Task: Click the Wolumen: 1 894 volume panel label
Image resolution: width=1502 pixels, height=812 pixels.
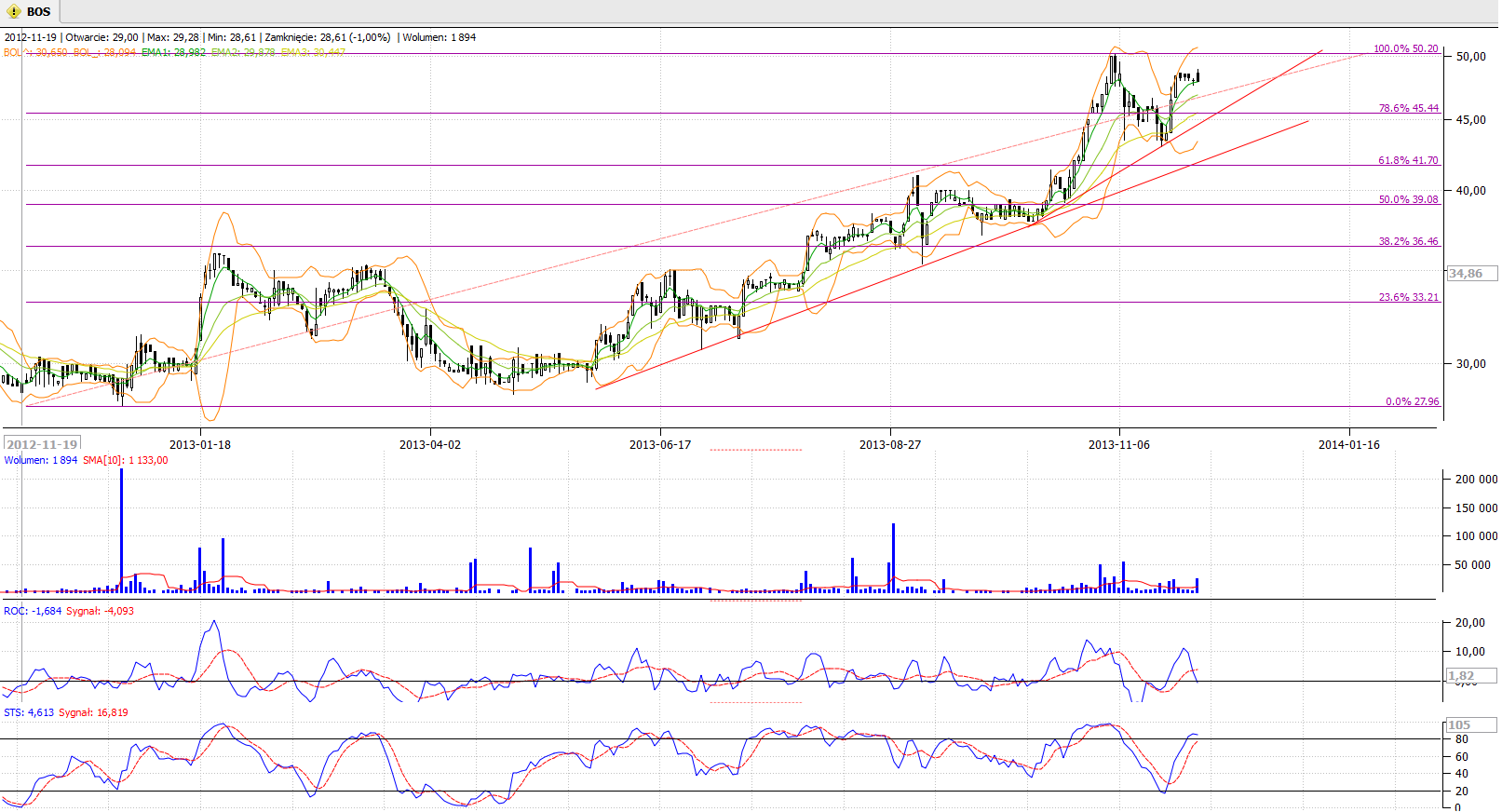Action: pyautogui.click(x=41, y=460)
